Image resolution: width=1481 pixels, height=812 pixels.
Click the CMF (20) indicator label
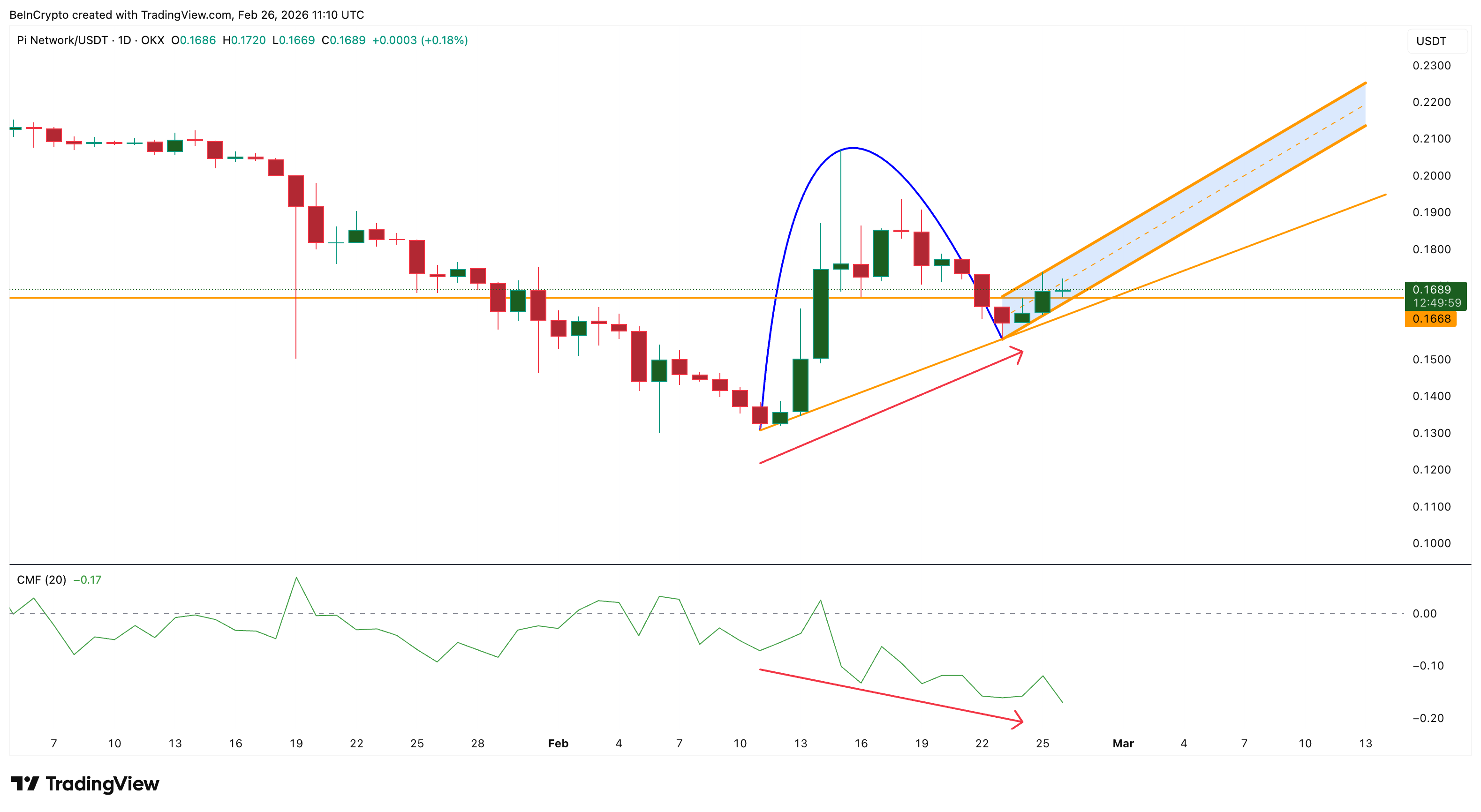point(41,580)
